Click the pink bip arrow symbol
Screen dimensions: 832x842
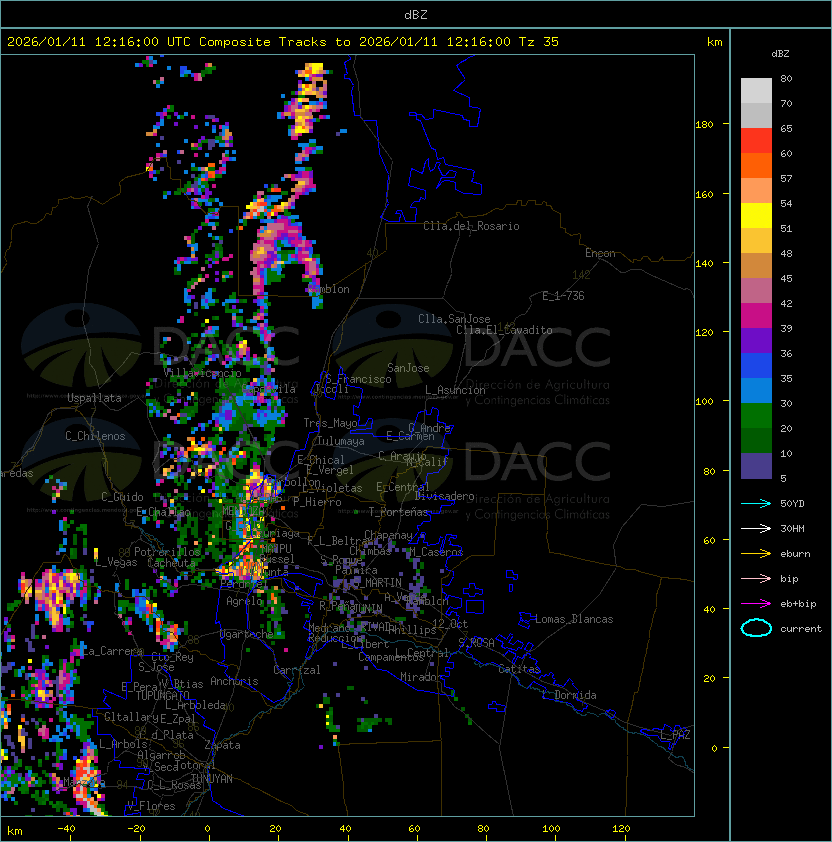coord(756,578)
